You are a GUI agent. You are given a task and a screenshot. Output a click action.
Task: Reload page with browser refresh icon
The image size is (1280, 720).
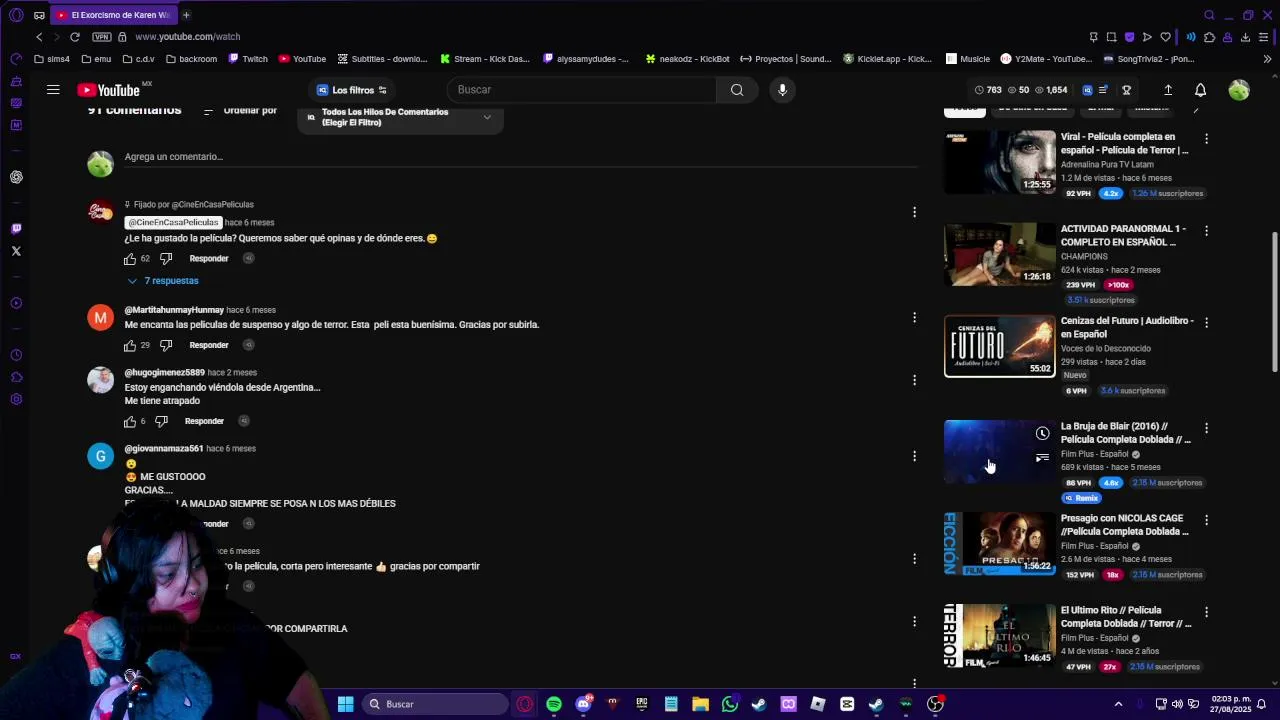point(74,37)
